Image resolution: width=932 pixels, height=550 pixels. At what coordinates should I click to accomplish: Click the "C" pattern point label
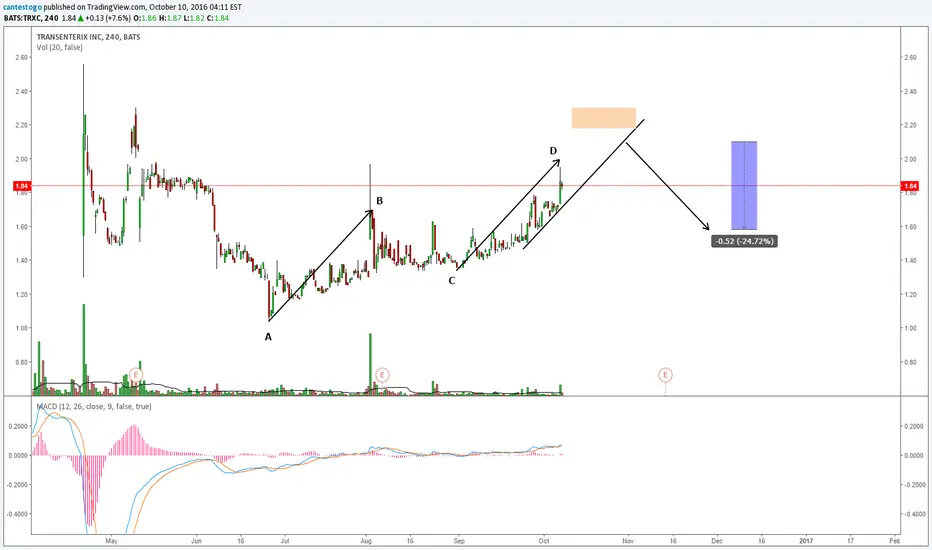click(x=452, y=281)
